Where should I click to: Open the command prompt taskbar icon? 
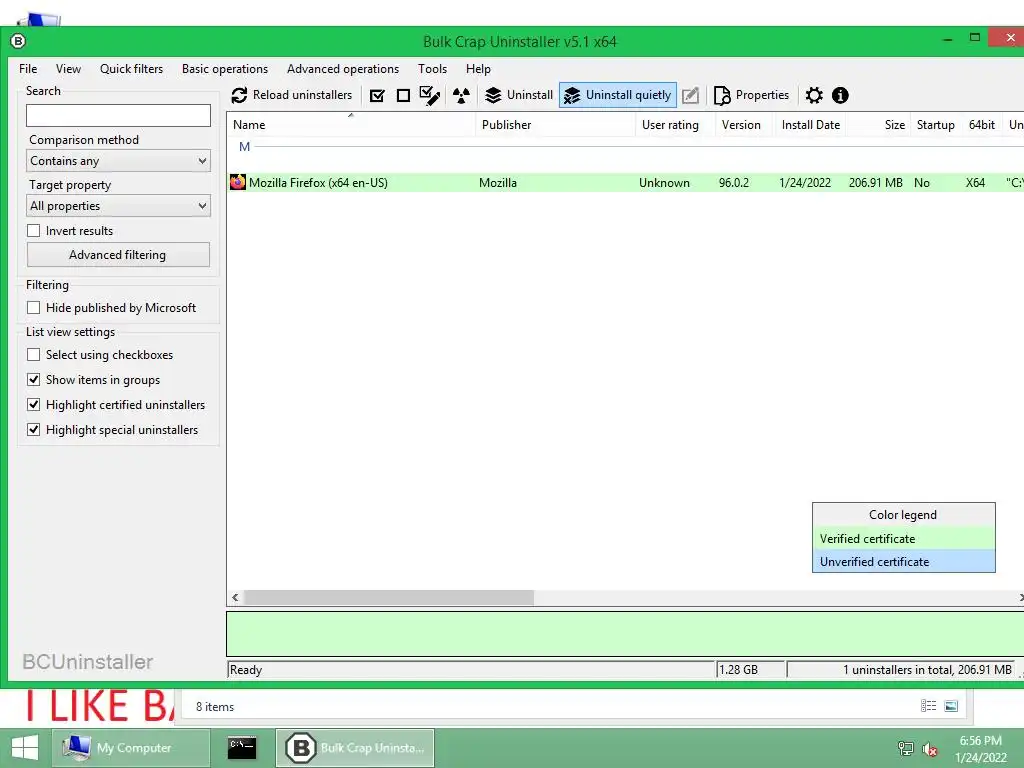point(242,748)
